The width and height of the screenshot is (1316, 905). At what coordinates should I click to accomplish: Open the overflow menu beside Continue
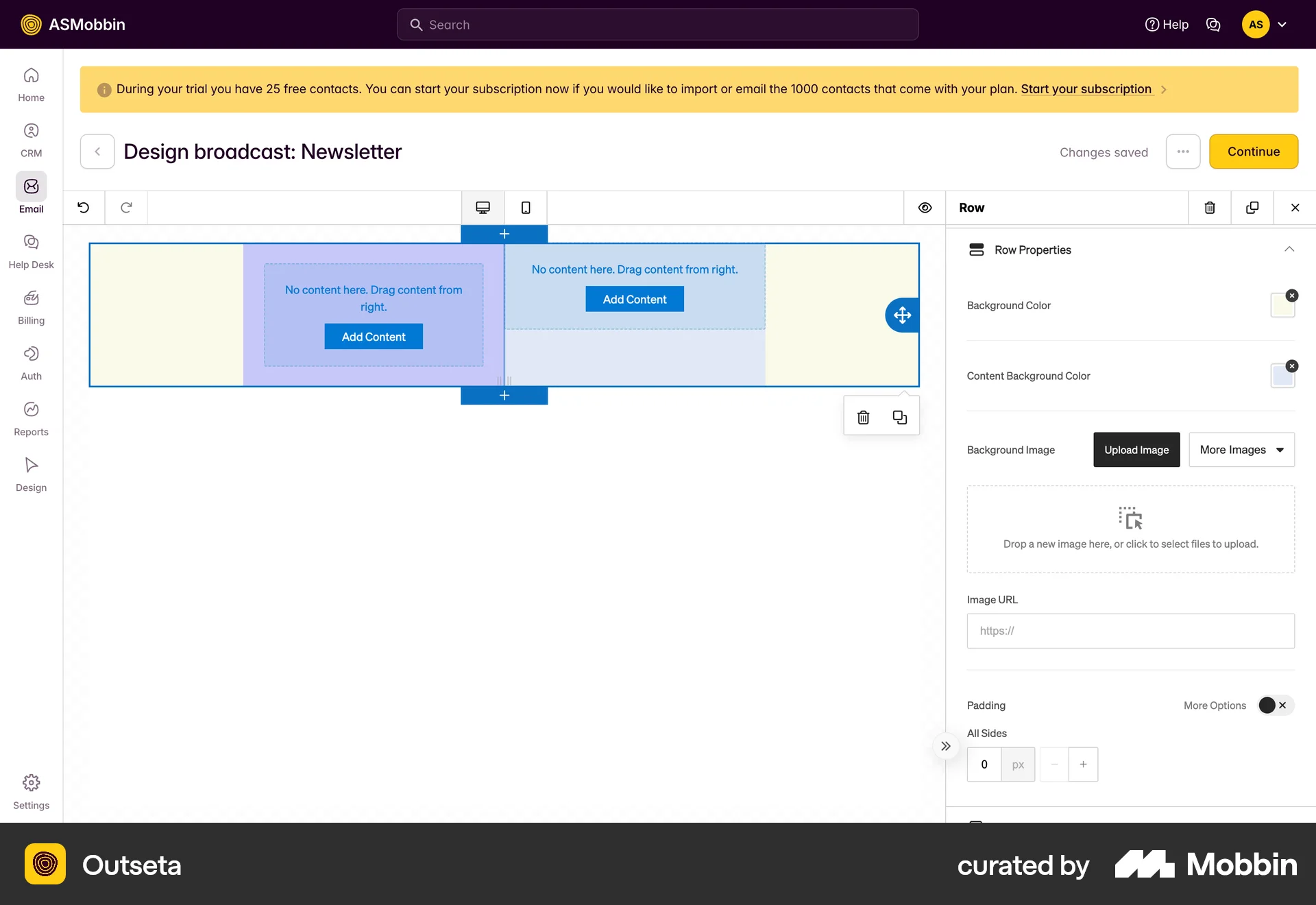coord(1183,152)
